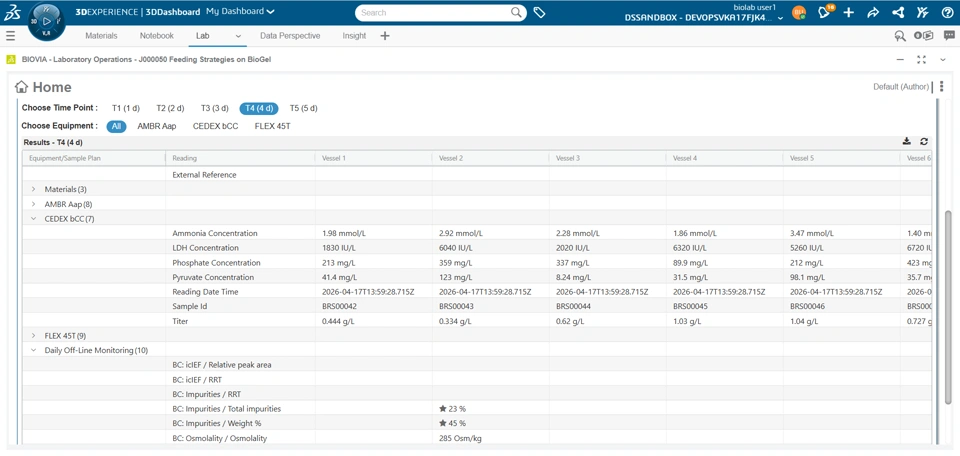Image resolution: width=960 pixels, height=456 pixels.
Task: Refresh the results table
Action: (924, 141)
